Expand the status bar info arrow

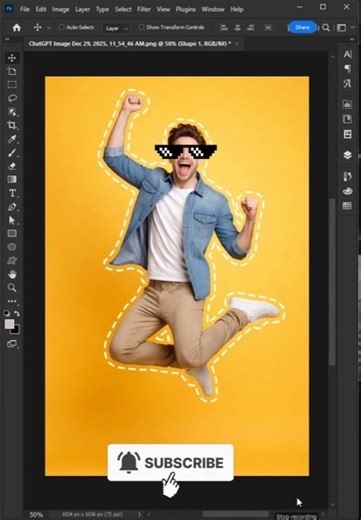coord(139,514)
